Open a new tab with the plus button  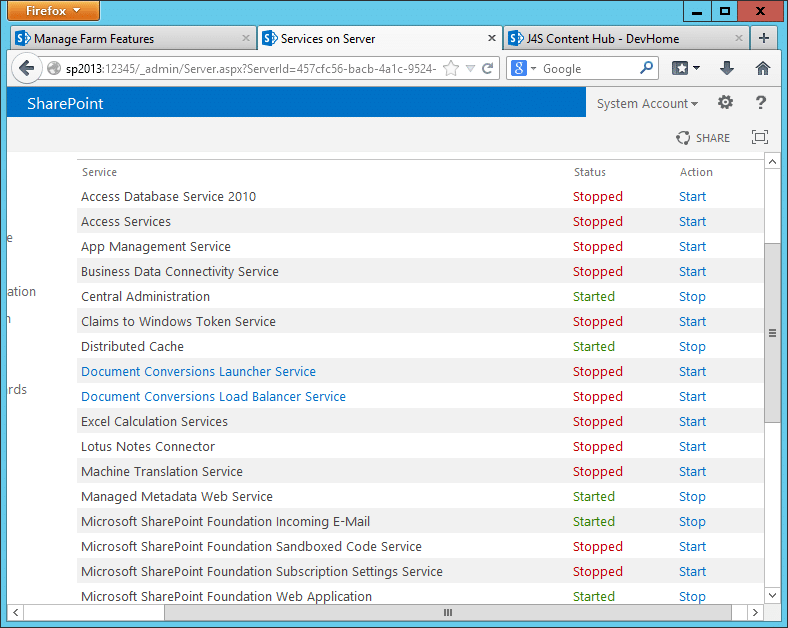point(763,38)
